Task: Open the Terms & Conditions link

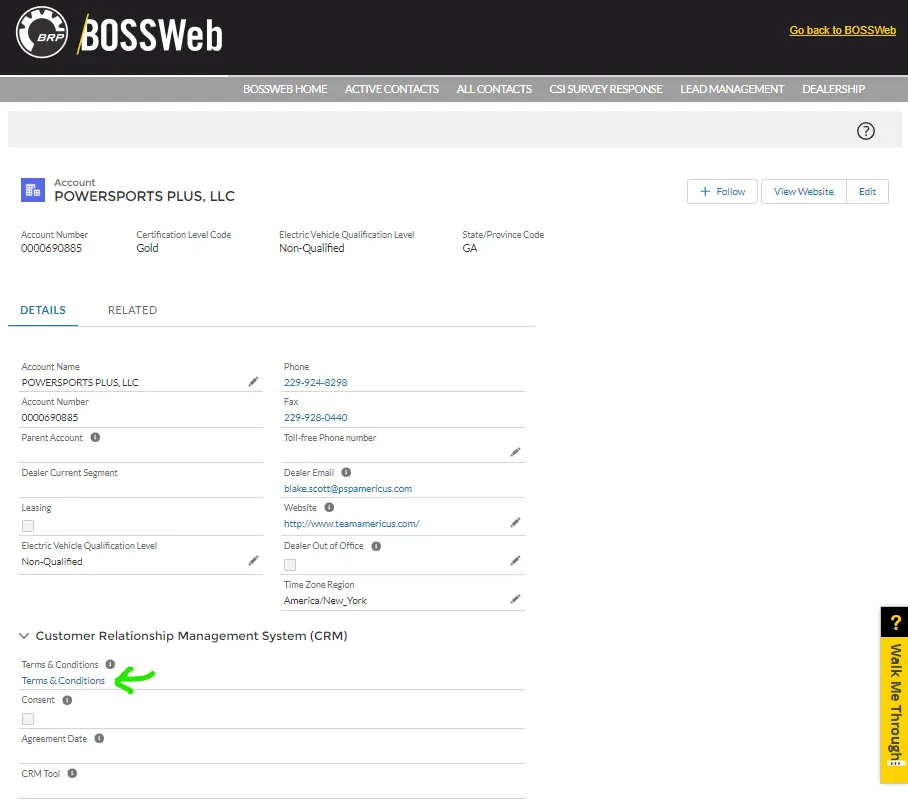Action: [x=63, y=681]
